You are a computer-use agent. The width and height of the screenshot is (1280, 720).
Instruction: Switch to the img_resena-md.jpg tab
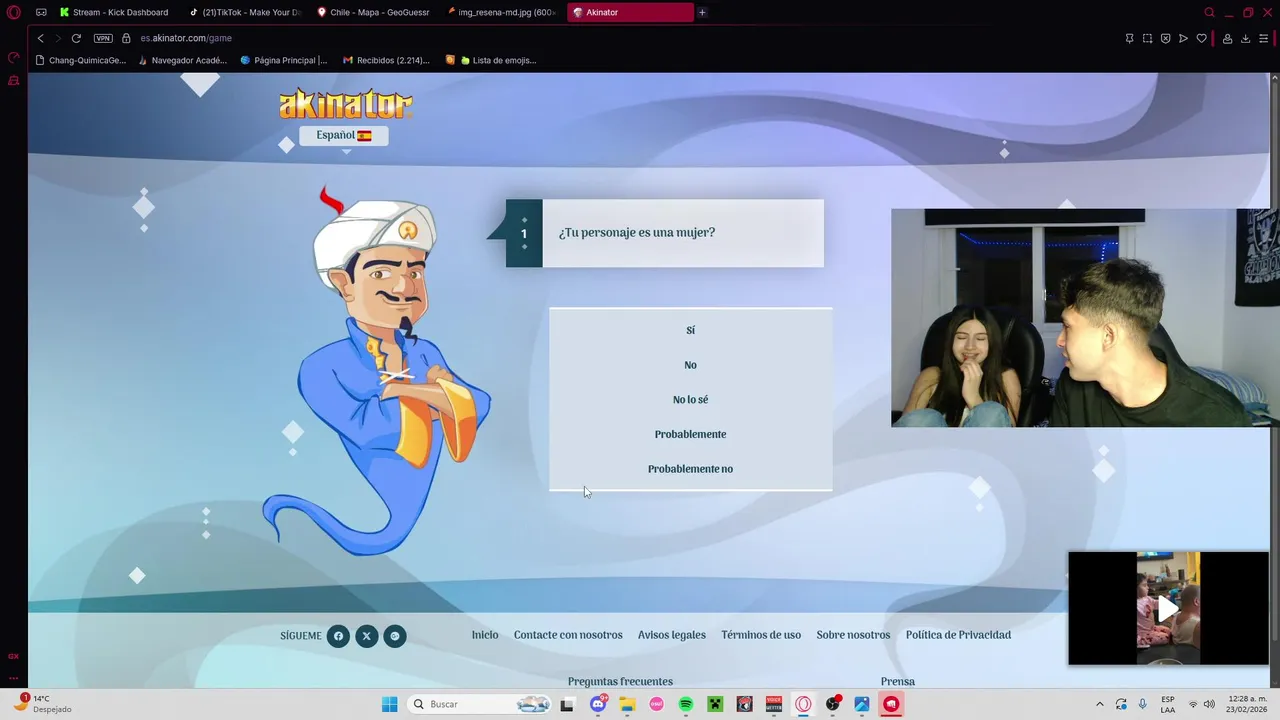(500, 12)
